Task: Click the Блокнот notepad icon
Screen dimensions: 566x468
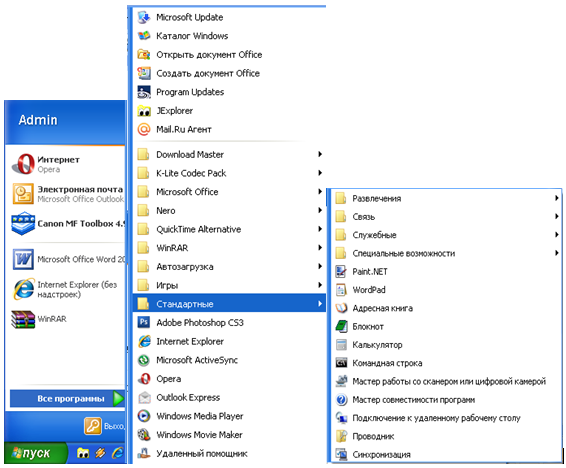Action: coord(341,326)
